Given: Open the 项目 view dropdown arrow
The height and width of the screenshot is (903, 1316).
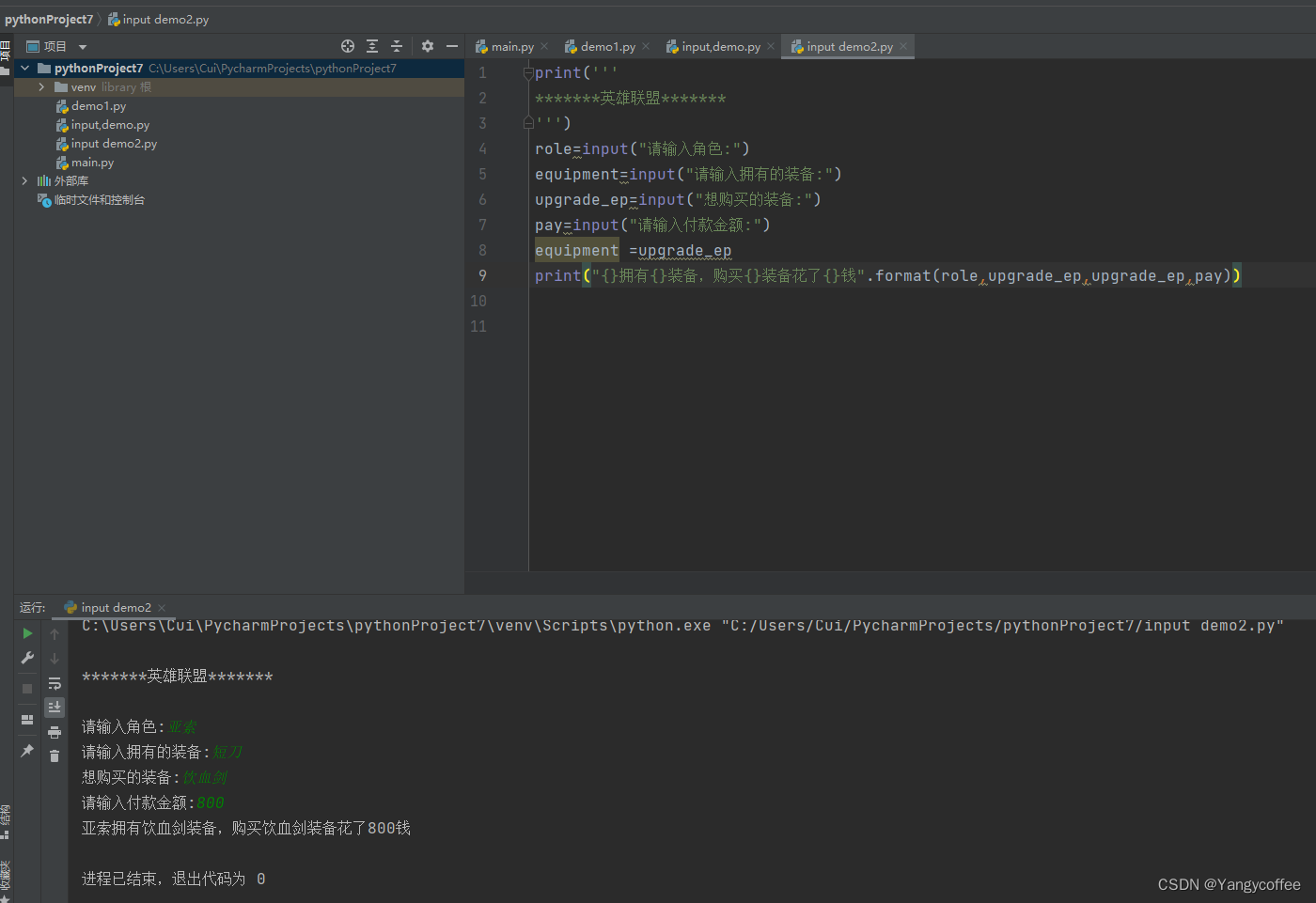Looking at the screenshot, I should click(83, 47).
